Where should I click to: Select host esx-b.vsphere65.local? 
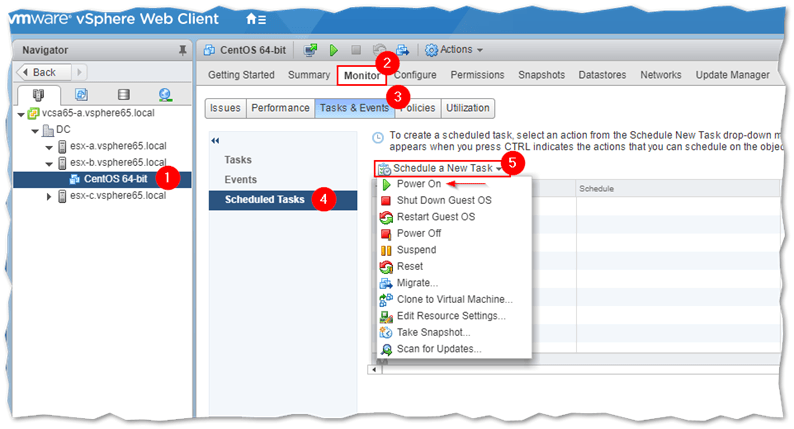118,163
